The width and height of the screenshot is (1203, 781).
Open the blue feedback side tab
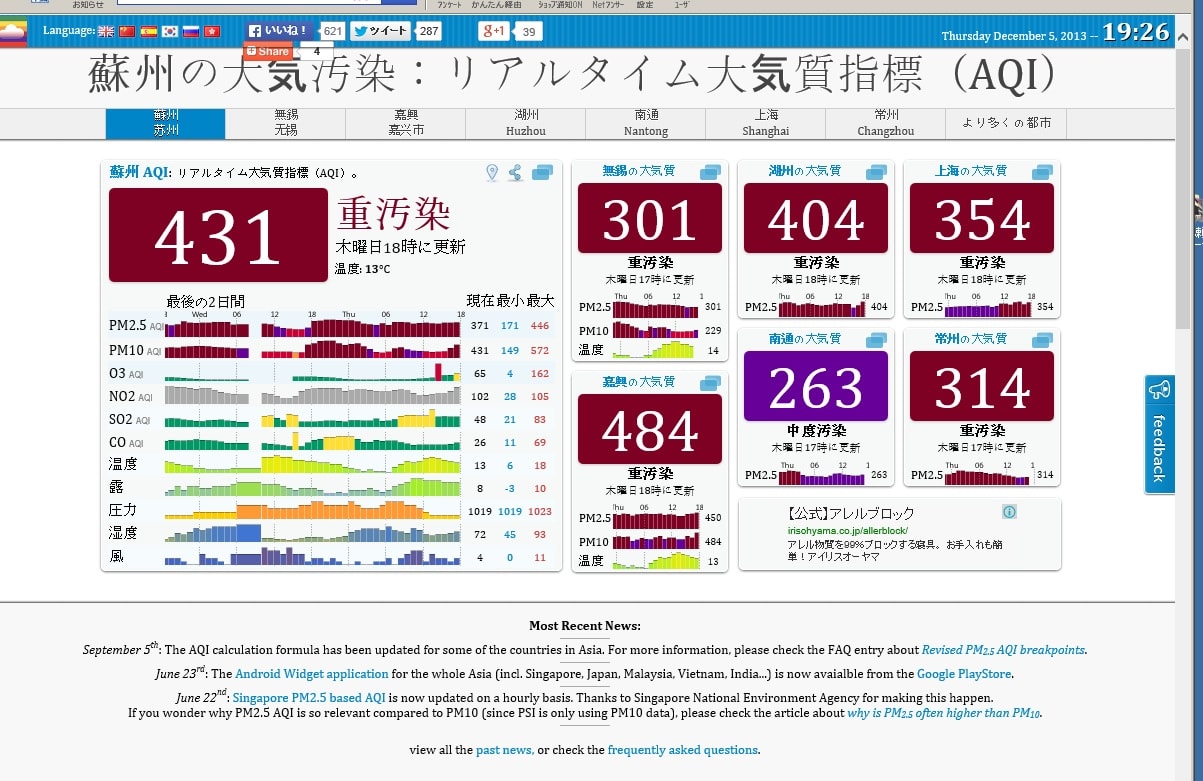(x=1159, y=434)
